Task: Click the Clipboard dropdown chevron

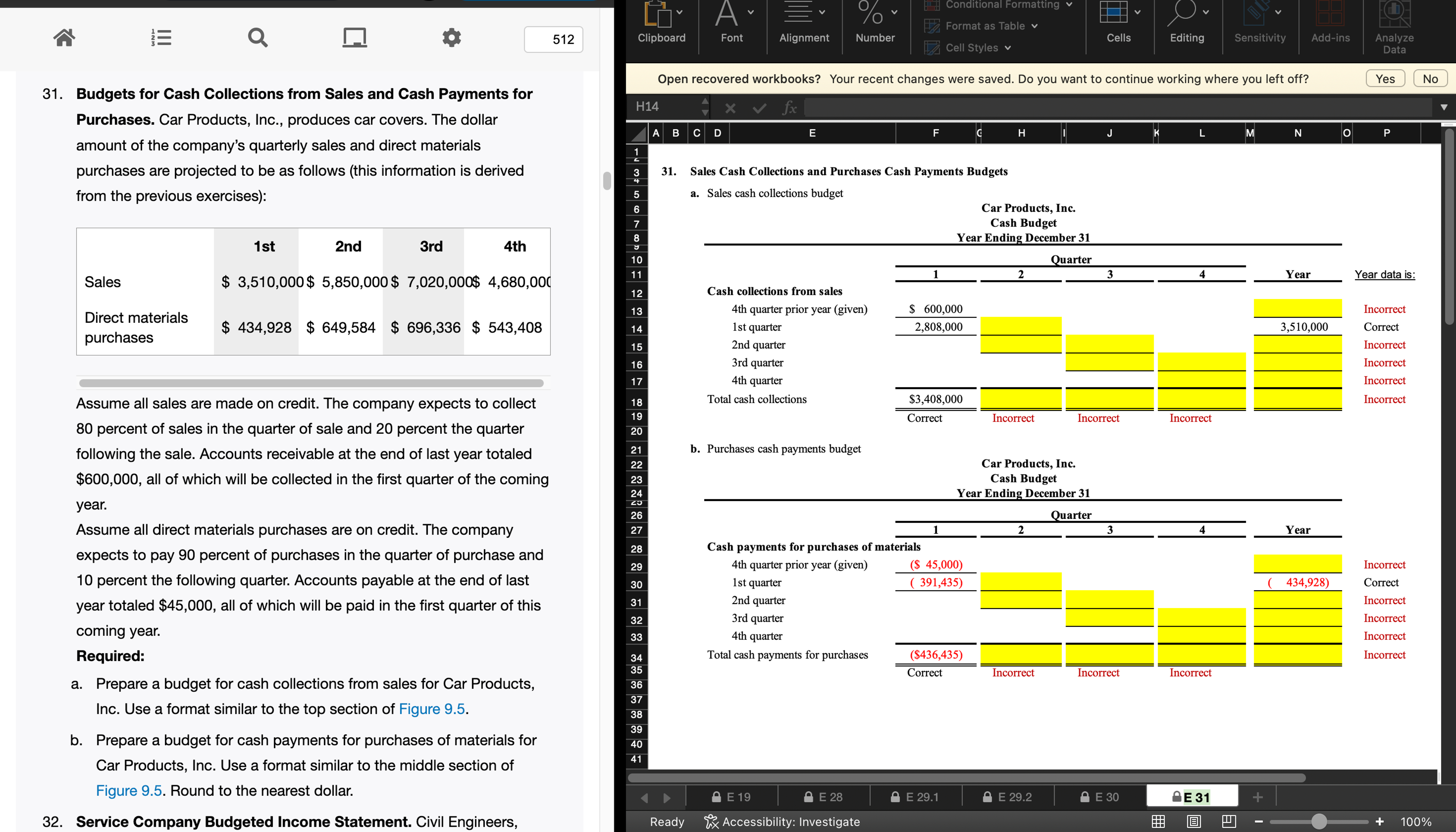Action: 679,12
